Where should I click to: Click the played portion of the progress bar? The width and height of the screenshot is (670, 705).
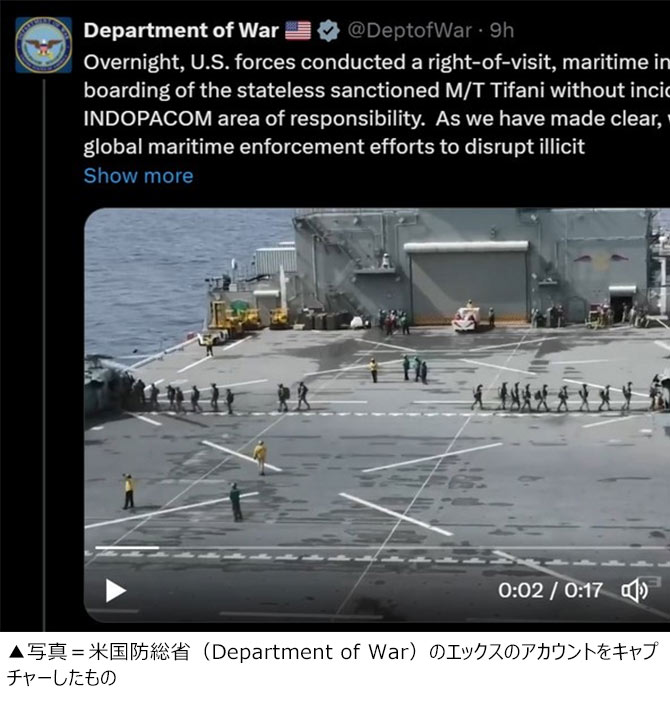point(127,548)
